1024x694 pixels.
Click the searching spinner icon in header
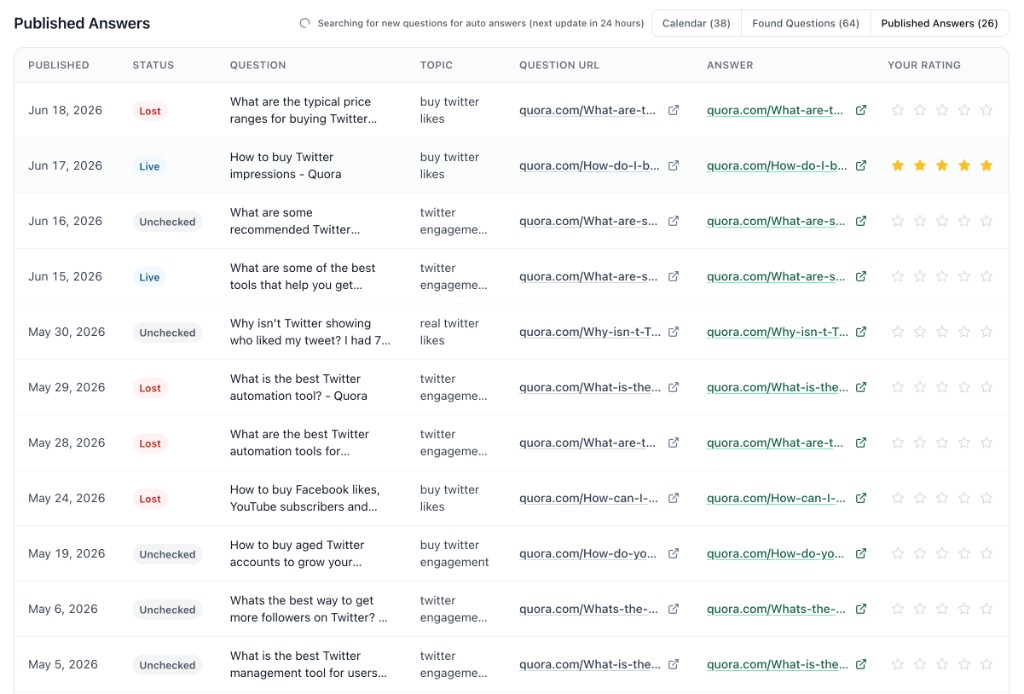pyautogui.click(x=304, y=24)
